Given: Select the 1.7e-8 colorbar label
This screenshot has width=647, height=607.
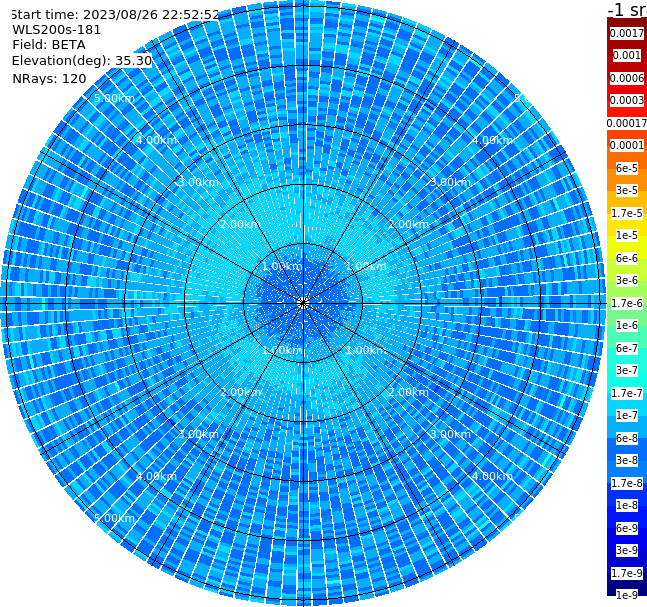Looking at the screenshot, I should coord(627,483).
